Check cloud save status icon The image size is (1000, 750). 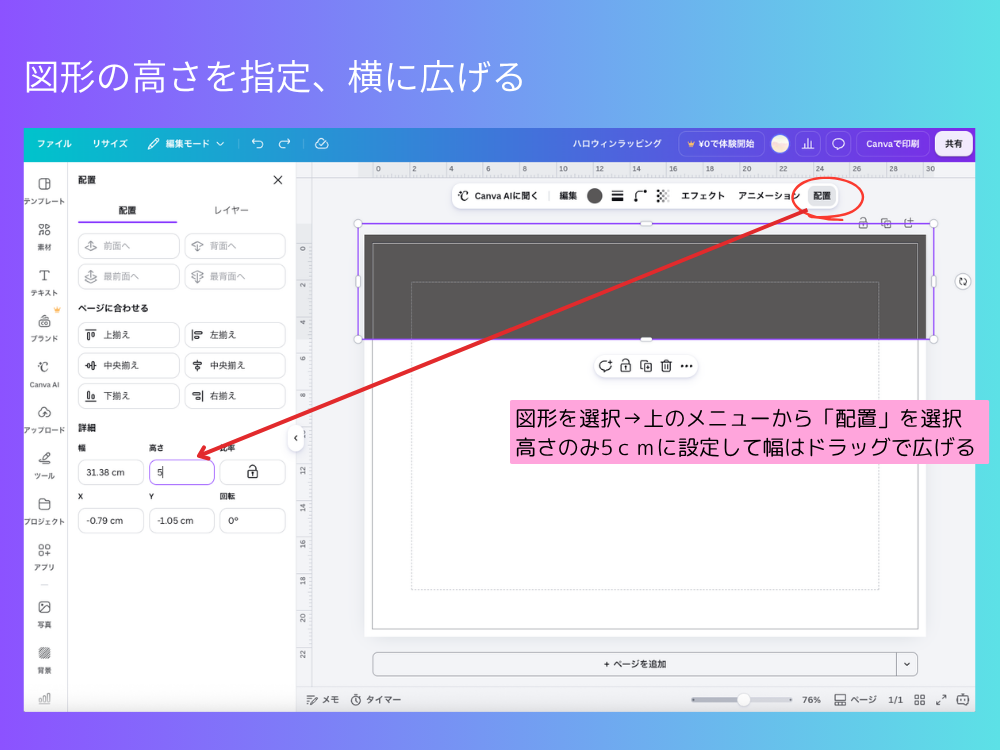[x=321, y=143]
